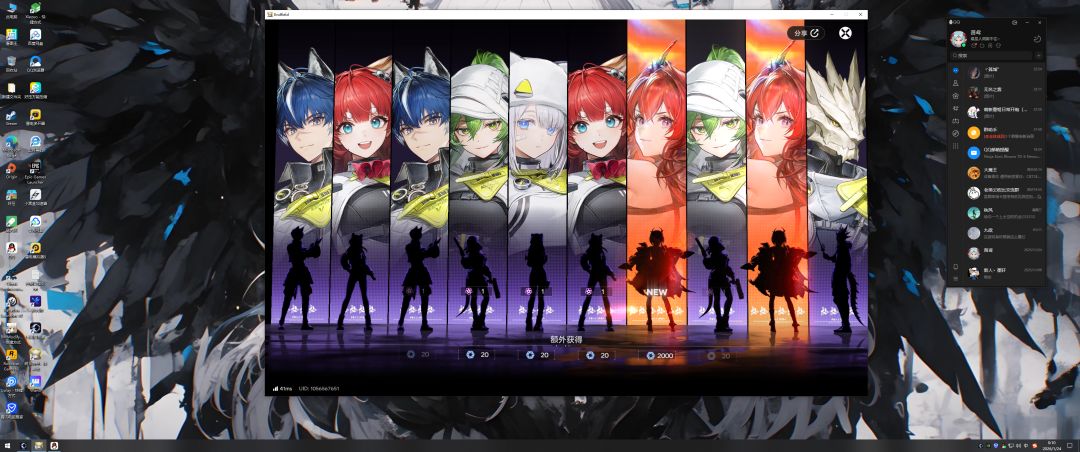Open the Rockstar Games desktop icon

(12, 358)
